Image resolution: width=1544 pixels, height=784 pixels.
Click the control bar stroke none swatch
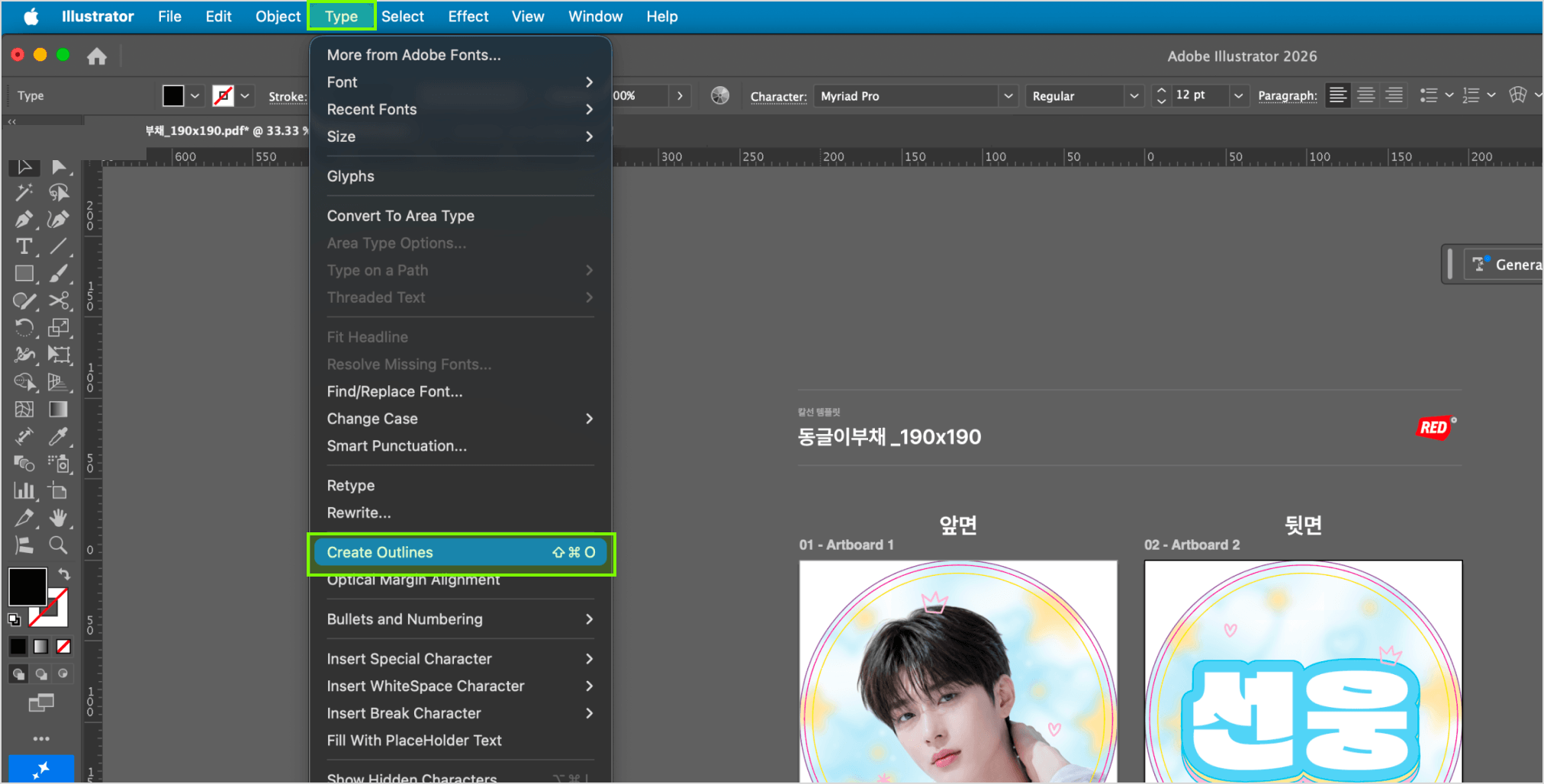[223, 96]
